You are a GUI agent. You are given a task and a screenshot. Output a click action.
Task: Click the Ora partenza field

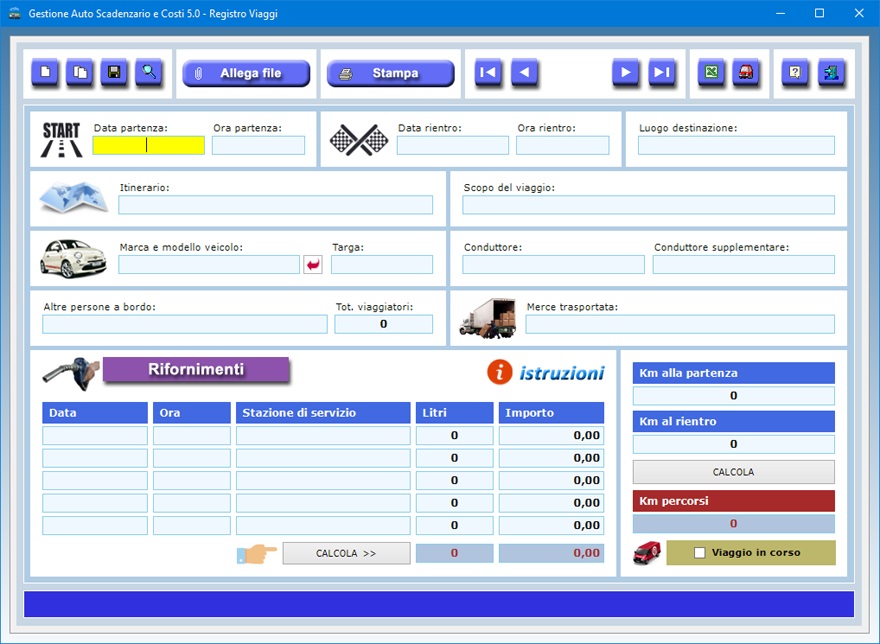(x=258, y=145)
